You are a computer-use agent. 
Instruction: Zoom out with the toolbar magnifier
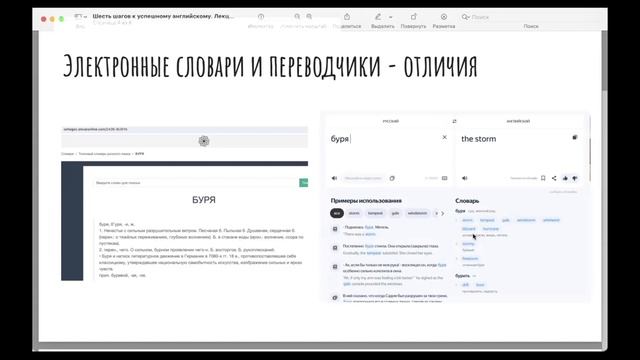pyautogui.click(x=297, y=17)
